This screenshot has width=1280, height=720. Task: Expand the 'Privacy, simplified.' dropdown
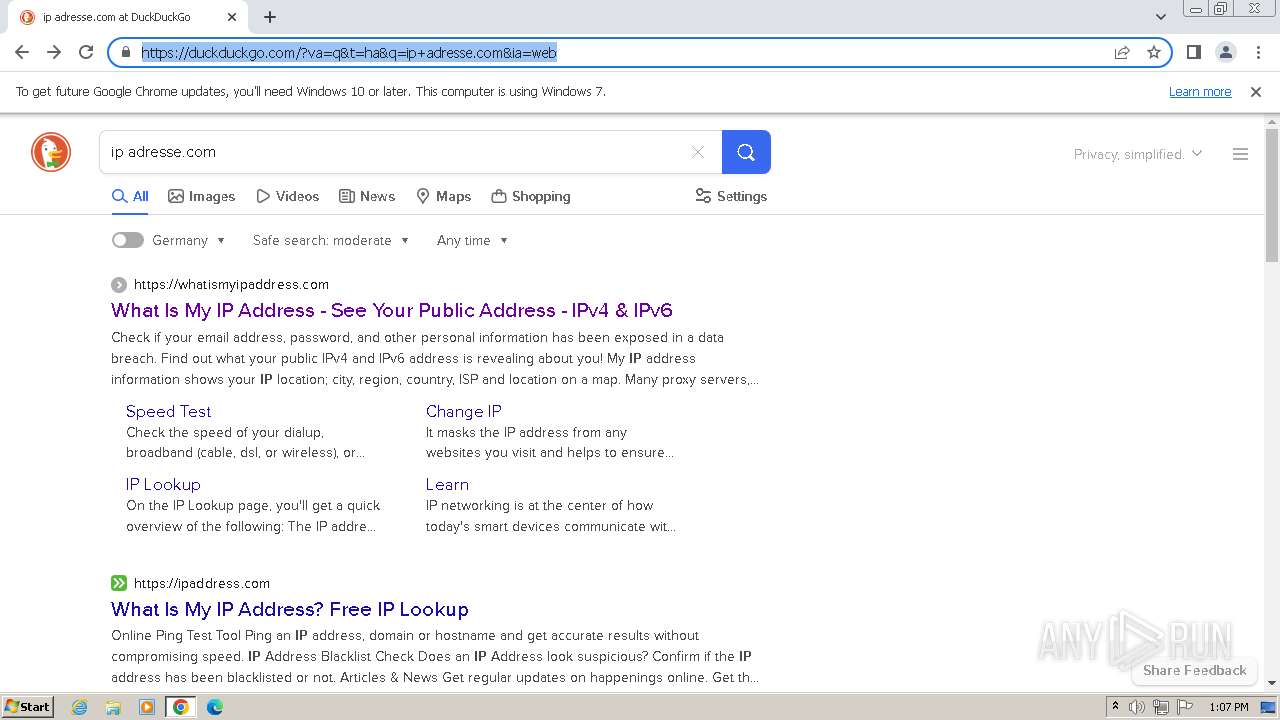tap(1138, 154)
